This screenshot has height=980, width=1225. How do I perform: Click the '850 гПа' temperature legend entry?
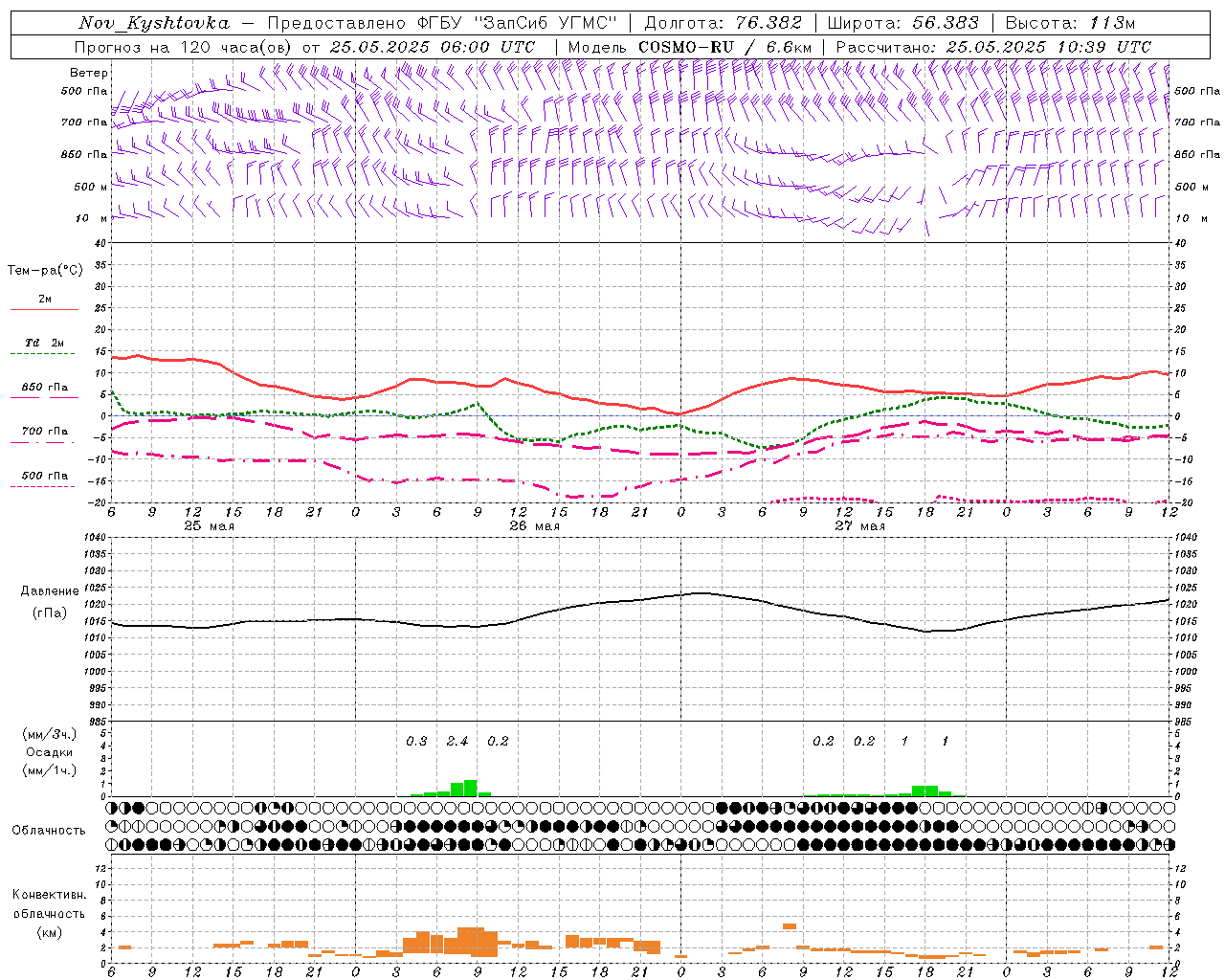[x=45, y=388]
